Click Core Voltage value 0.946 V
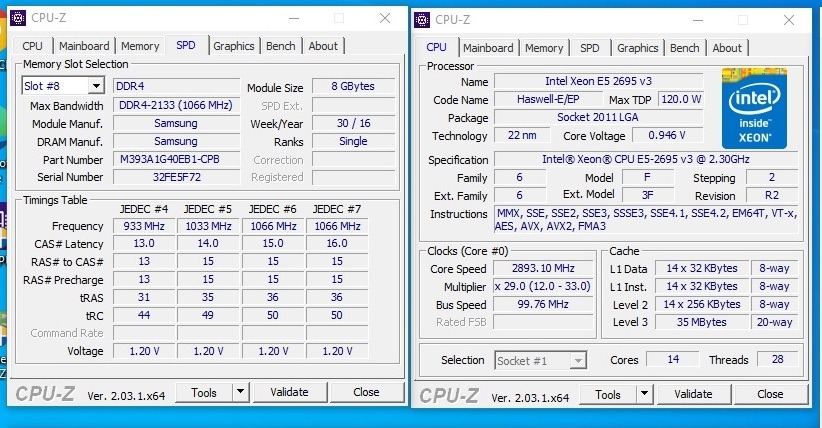Viewport: 822px width, 428px height. [x=667, y=135]
